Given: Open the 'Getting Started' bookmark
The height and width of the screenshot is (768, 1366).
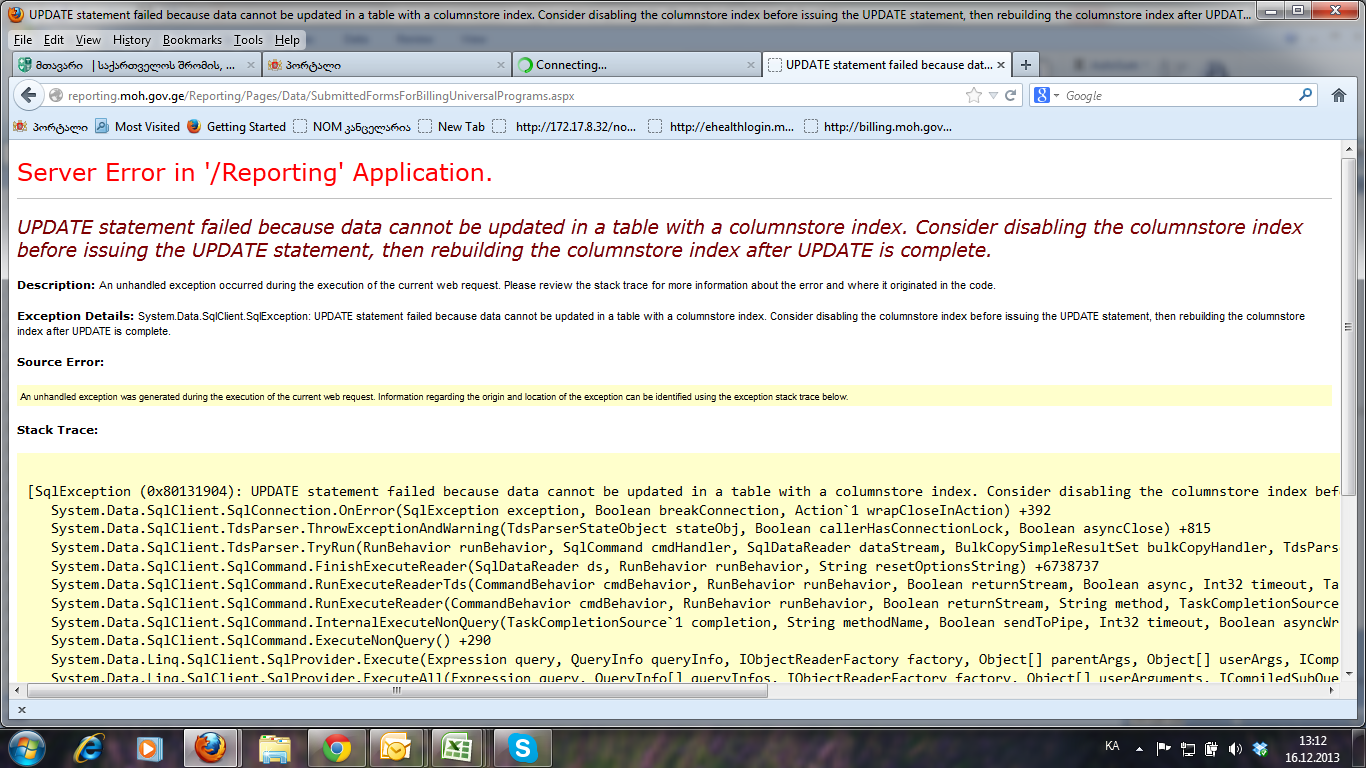Looking at the screenshot, I should pos(245,127).
